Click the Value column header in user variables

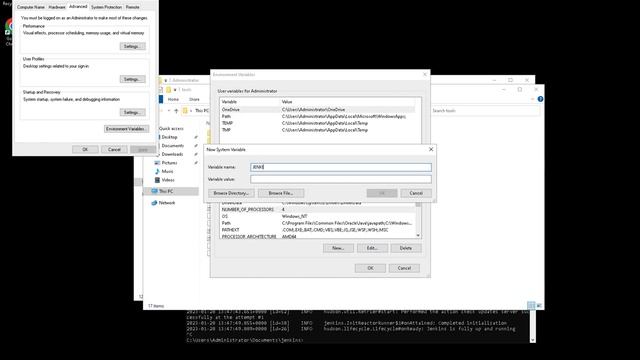[x=348, y=102]
